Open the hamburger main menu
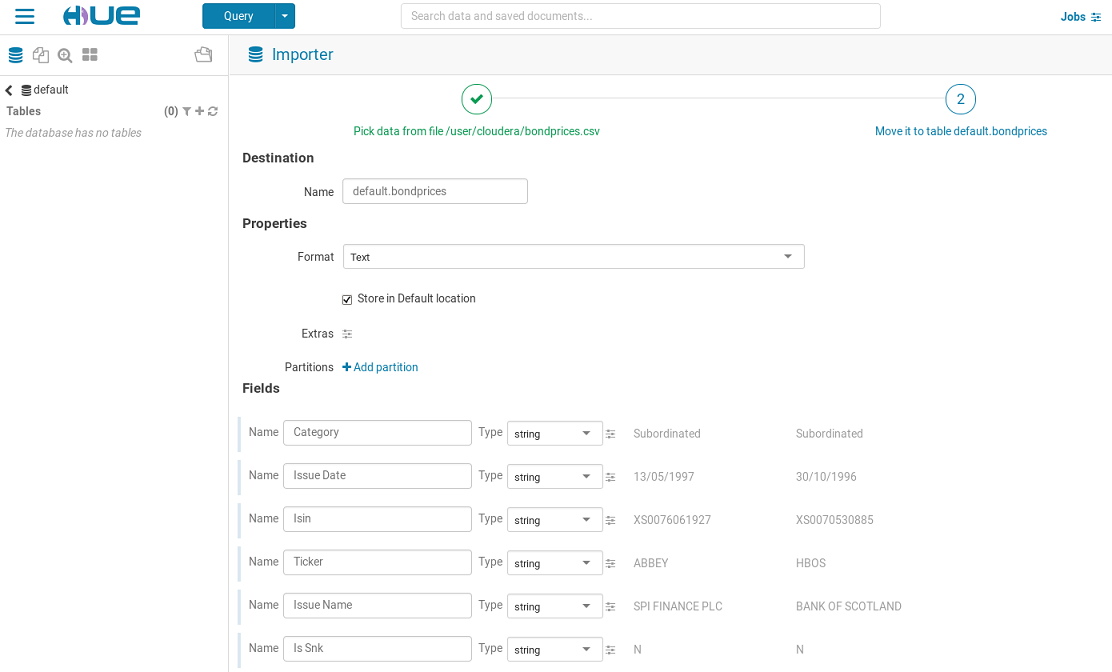This screenshot has width=1112, height=672. (25, 16)
